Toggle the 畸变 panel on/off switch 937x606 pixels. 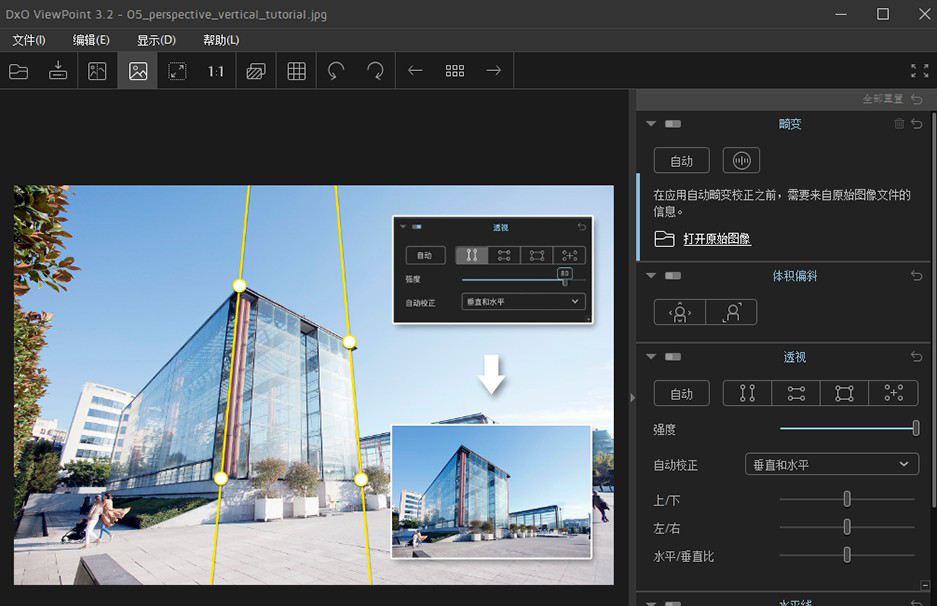(673, 124)
